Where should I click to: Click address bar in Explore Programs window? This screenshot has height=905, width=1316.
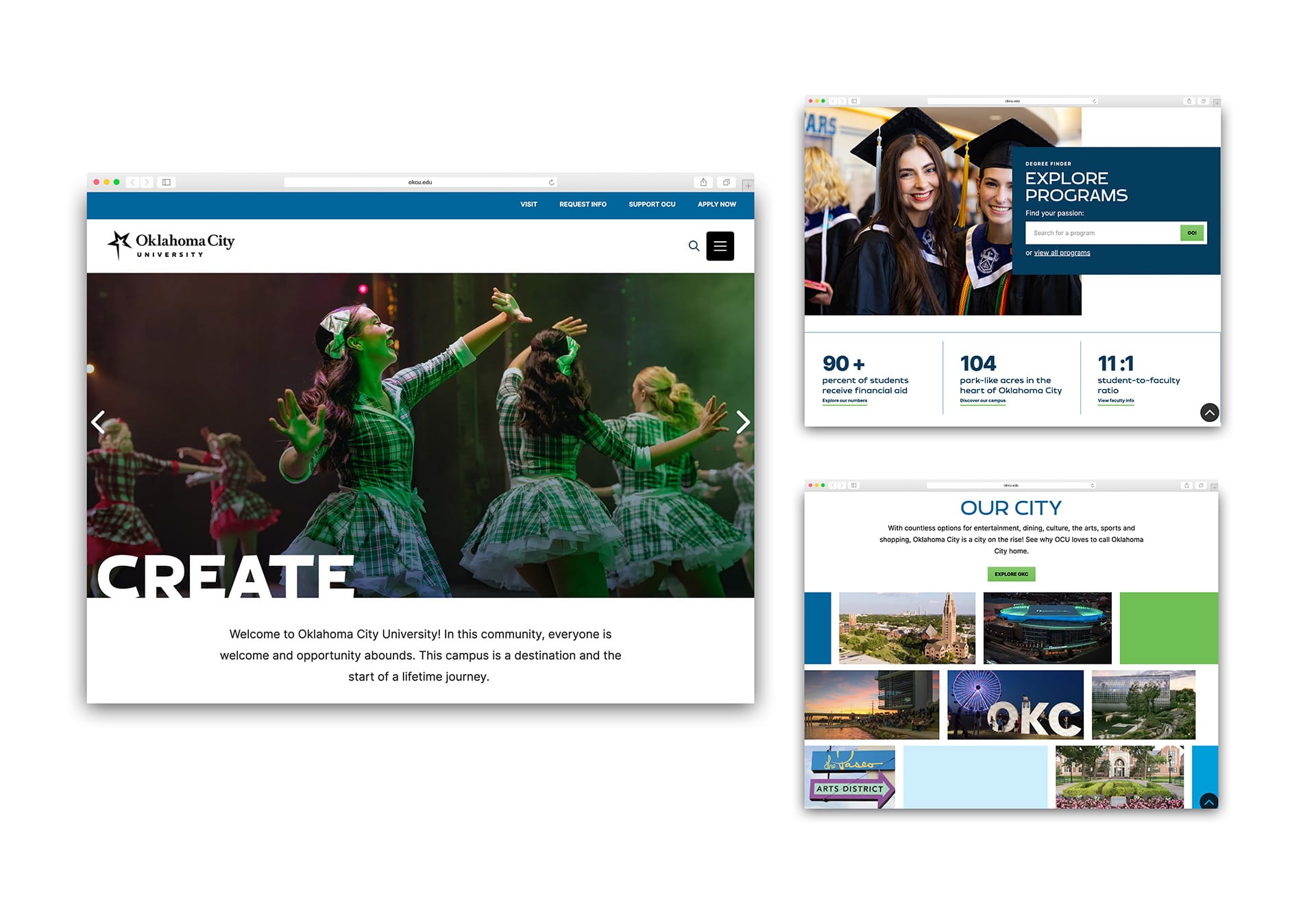(1012, 101)
